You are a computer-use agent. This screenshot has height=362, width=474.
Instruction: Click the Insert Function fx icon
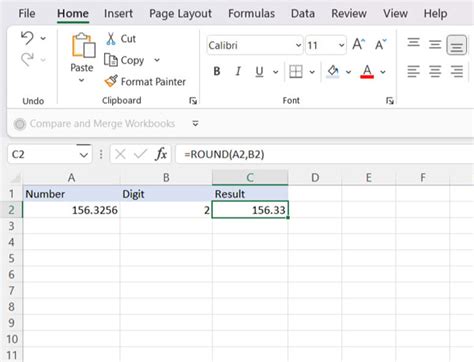pyautogui.click(x=161, y=154)
